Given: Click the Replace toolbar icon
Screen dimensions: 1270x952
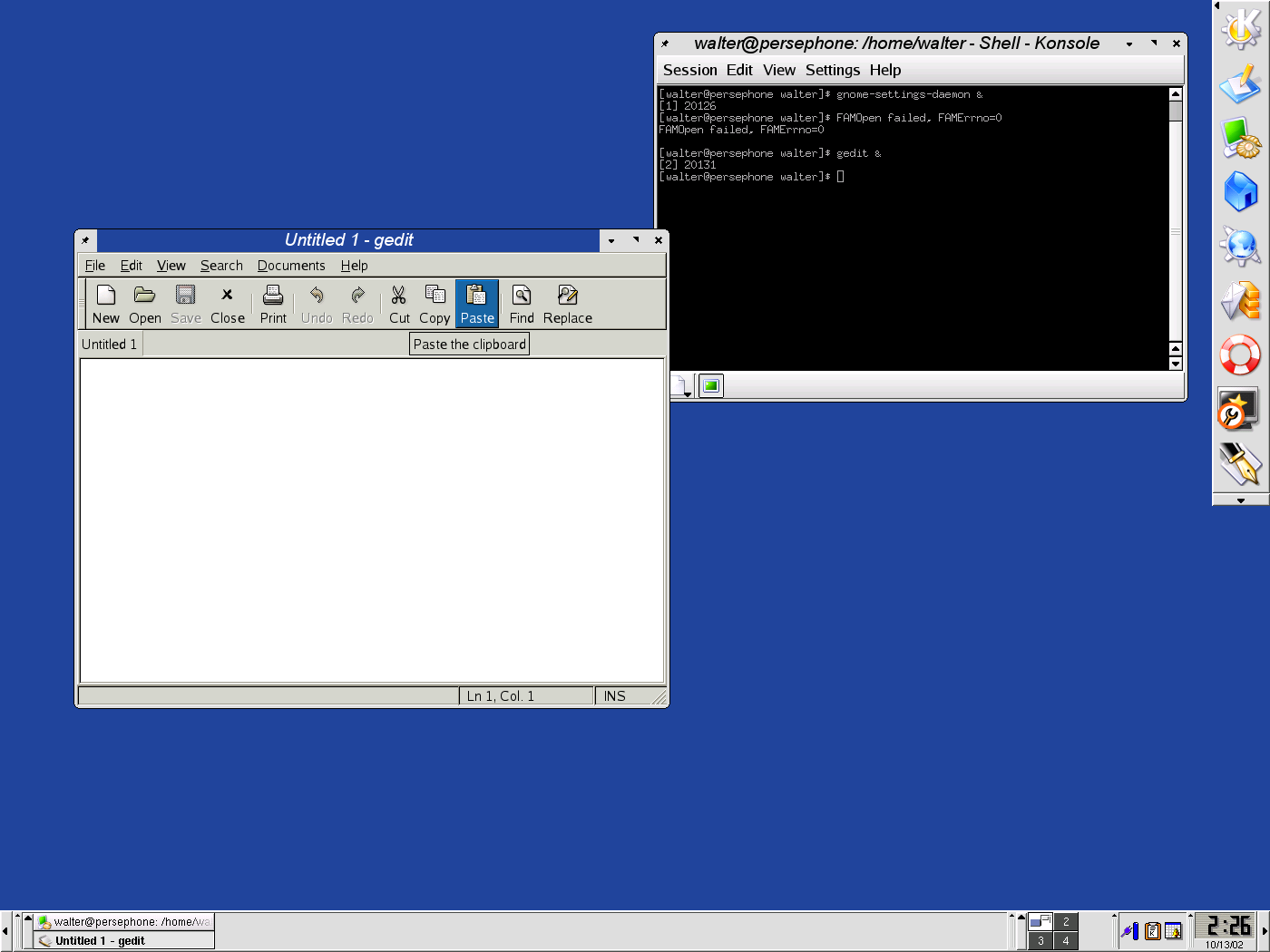Looking at the screenshot, I should click(568, 303).
